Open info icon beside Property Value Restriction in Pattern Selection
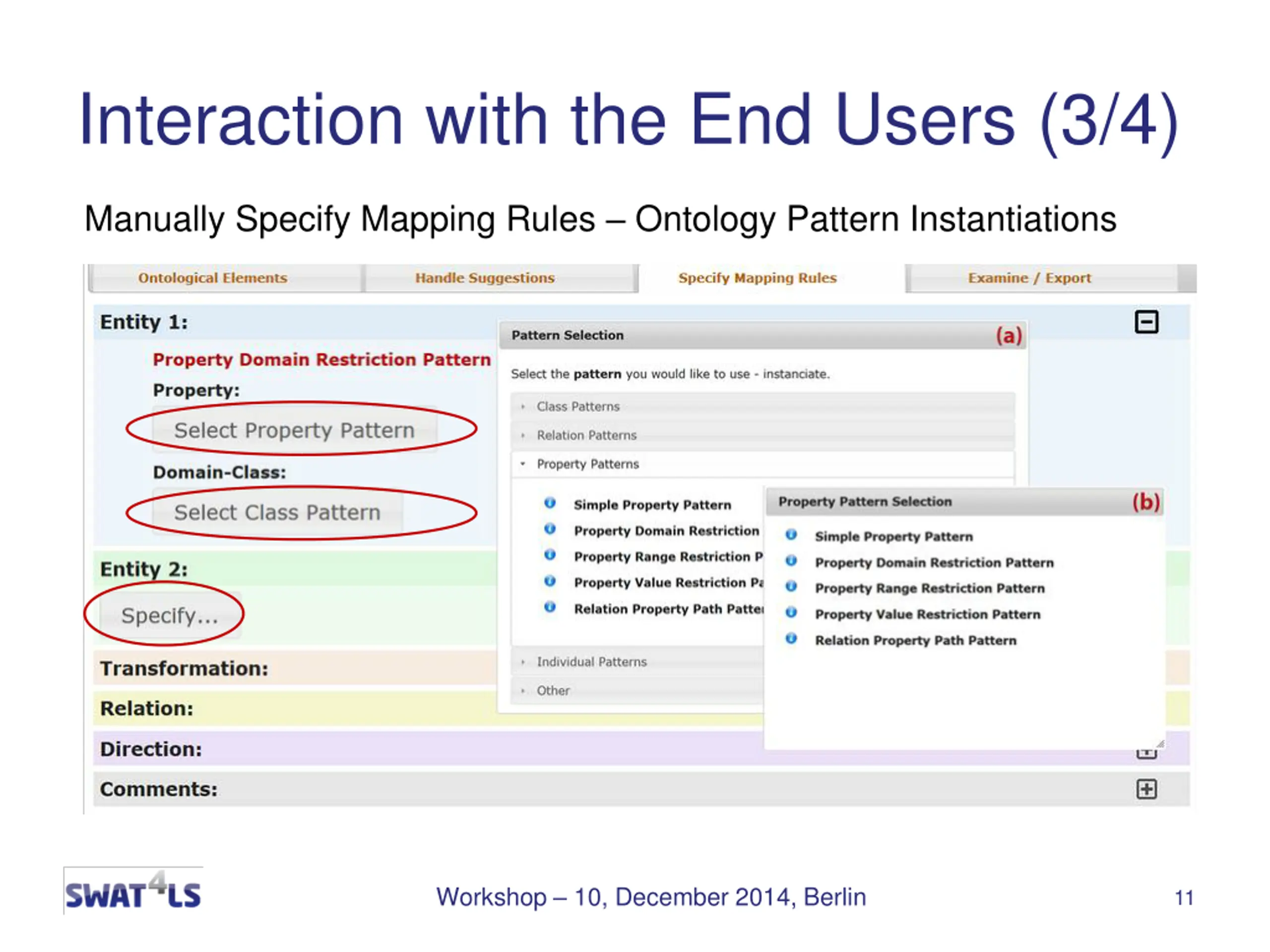Viewport: 1270px width, 952px height. (550, 581)
